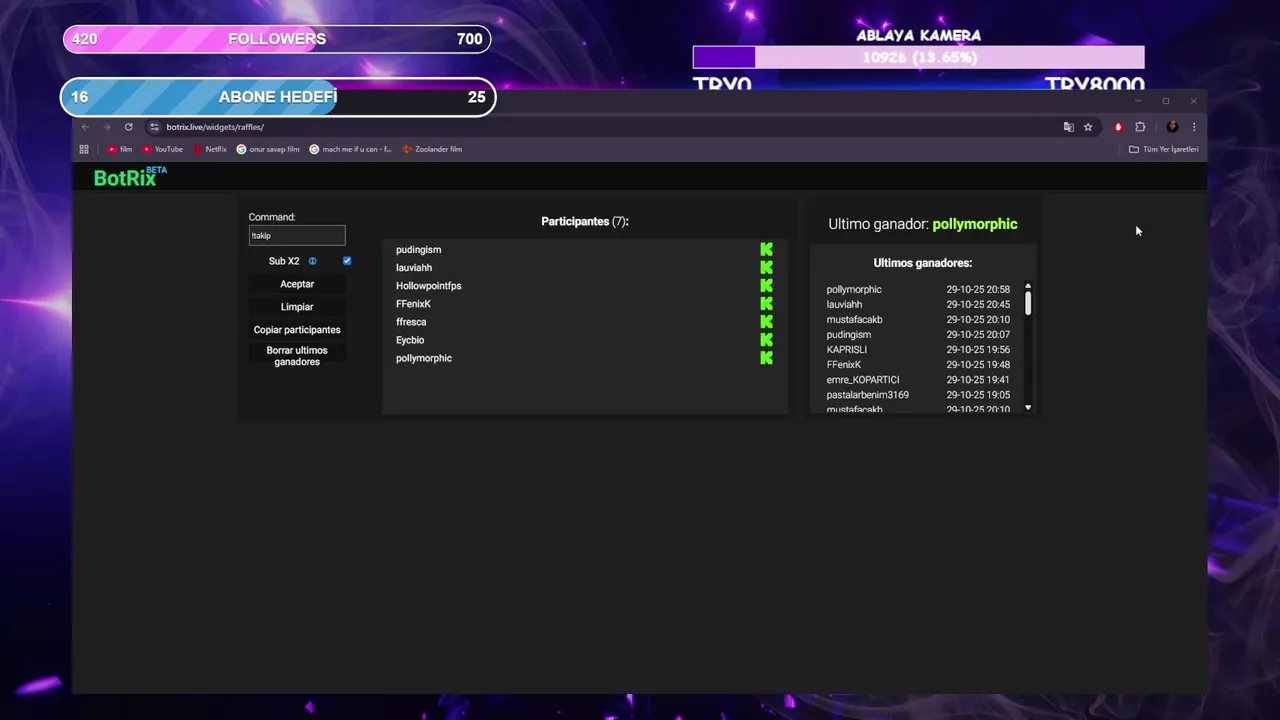
Task: Click the Sub X2 info icon
Action: pyautogui.click(x=312, y=261)
